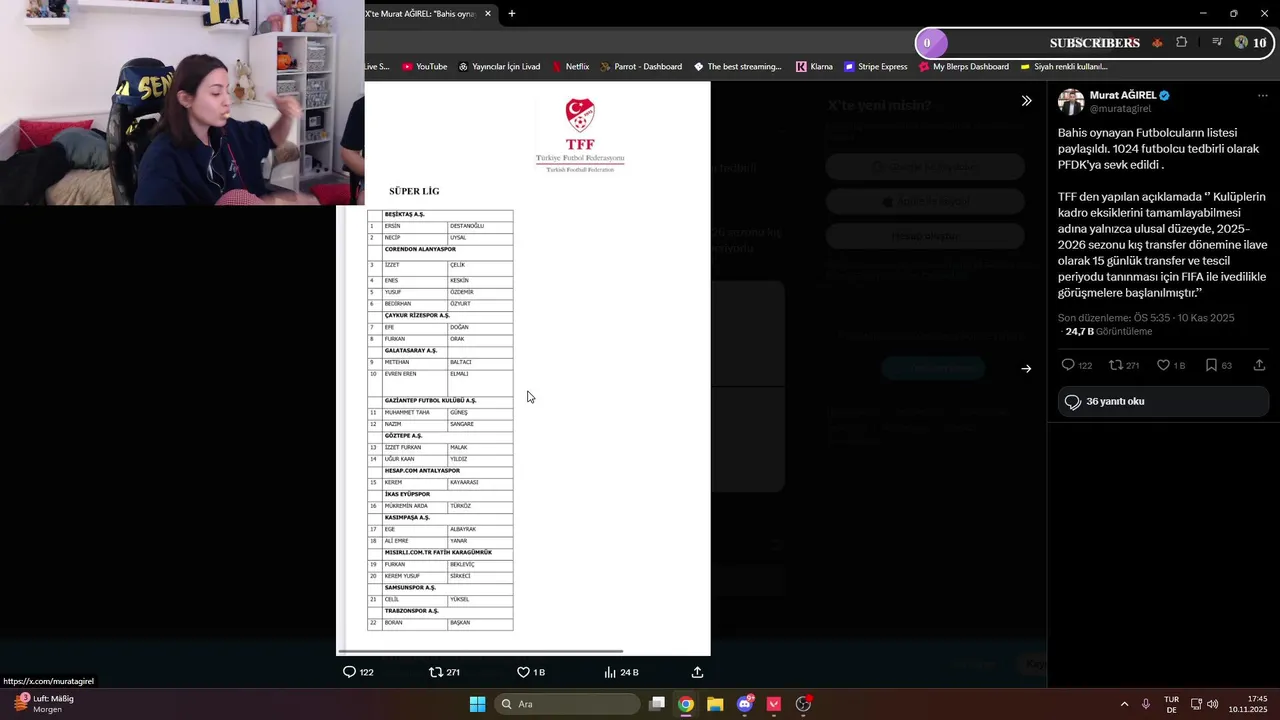Open The best streaming bookmark
Screen dimensions: 1280x720
737,67
